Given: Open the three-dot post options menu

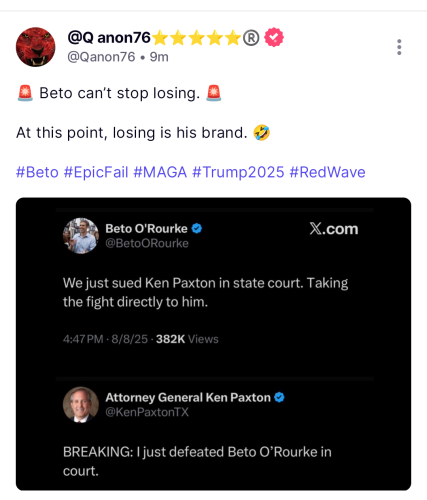Looking at the screenshot, I should tap(399, 47).
